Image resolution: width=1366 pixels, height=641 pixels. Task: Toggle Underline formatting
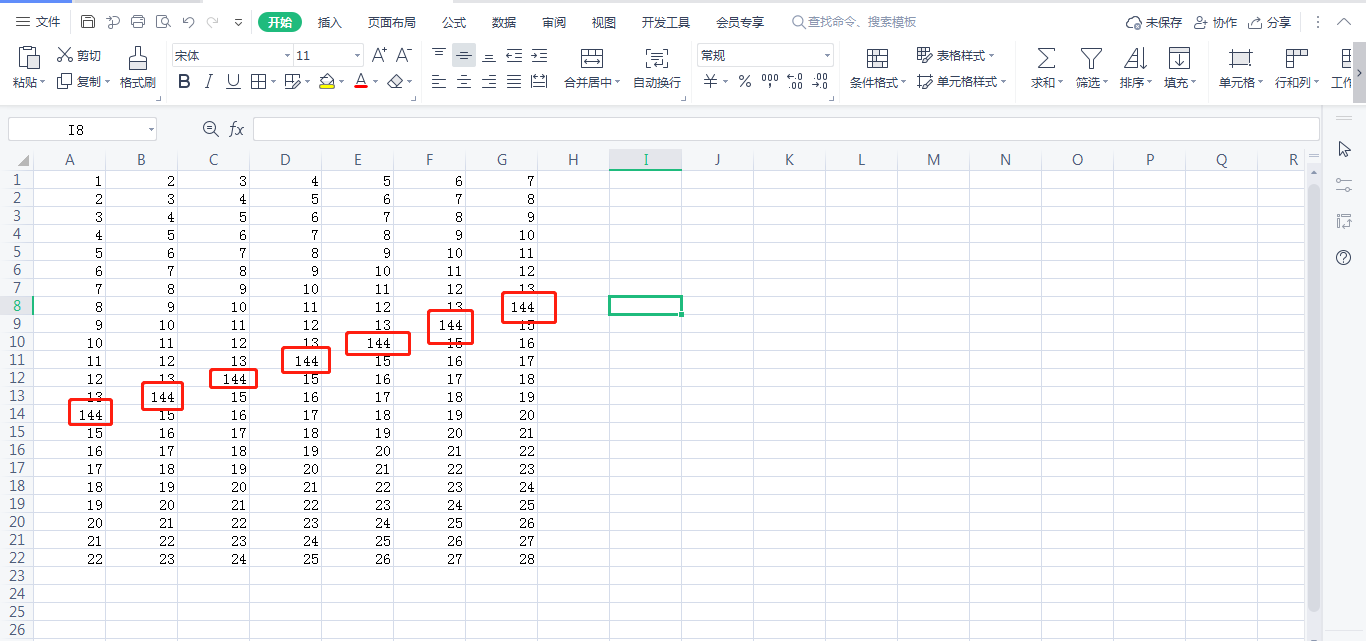click(233, 82)
